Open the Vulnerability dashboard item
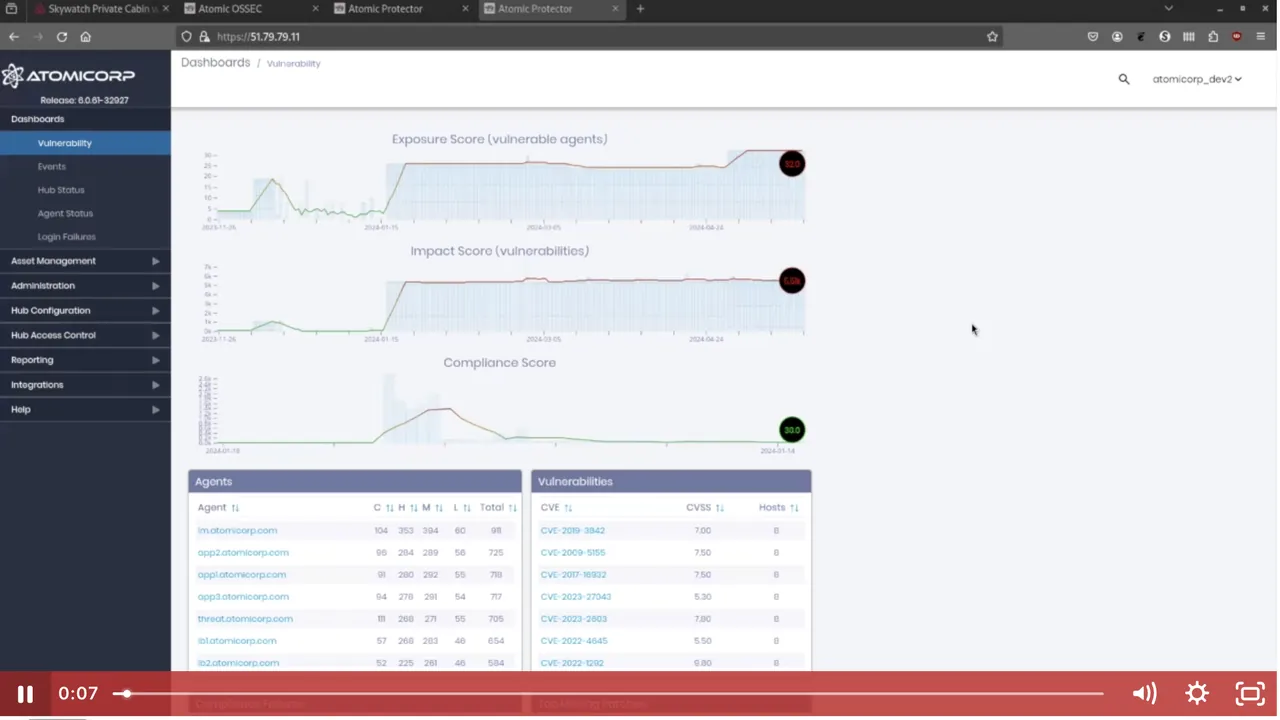Viewport: 1280px width, 720px height. (x=85, y=143)
